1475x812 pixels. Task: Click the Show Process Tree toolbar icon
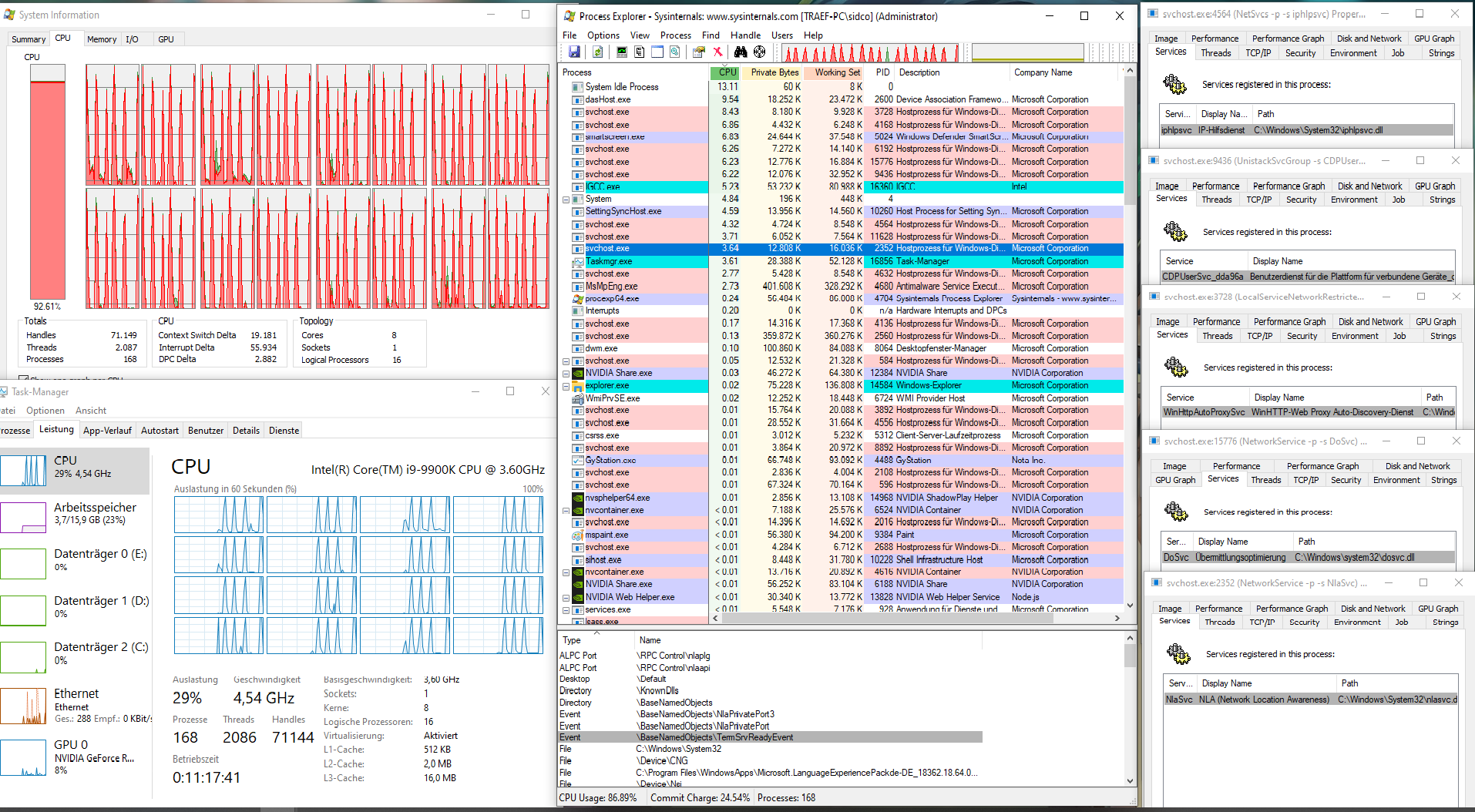coord(640,52)
